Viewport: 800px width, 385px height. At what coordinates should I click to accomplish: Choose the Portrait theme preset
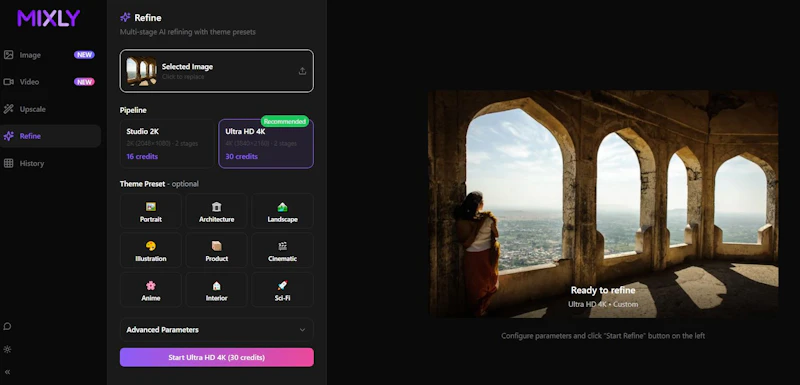[x=151, y=211]
